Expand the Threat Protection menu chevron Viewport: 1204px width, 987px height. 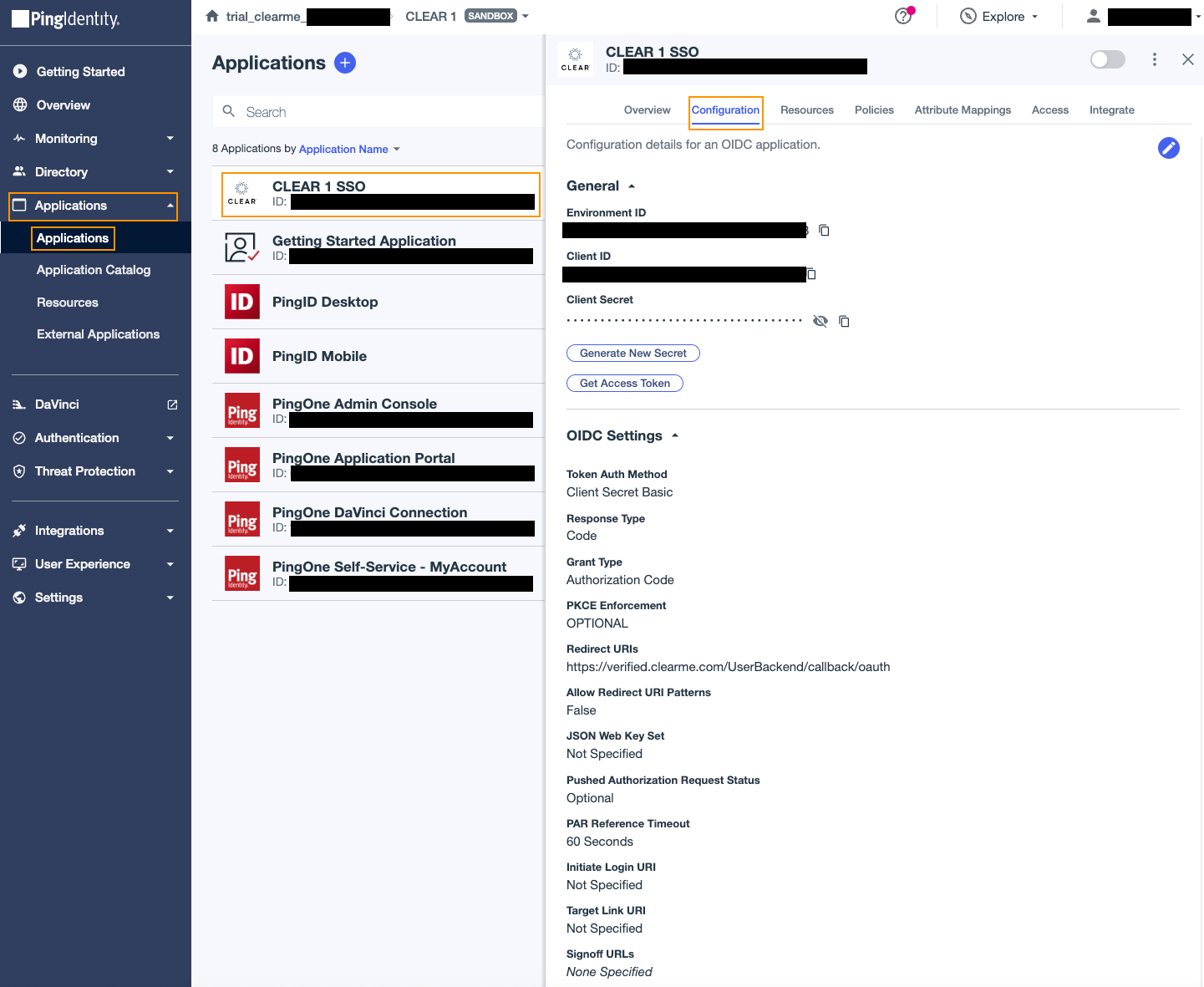pos(170,471)
